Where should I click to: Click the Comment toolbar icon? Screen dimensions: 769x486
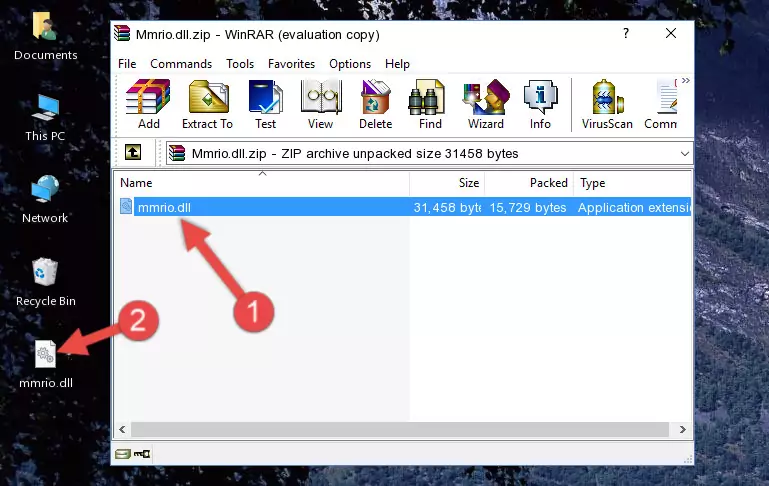(661, 104)
